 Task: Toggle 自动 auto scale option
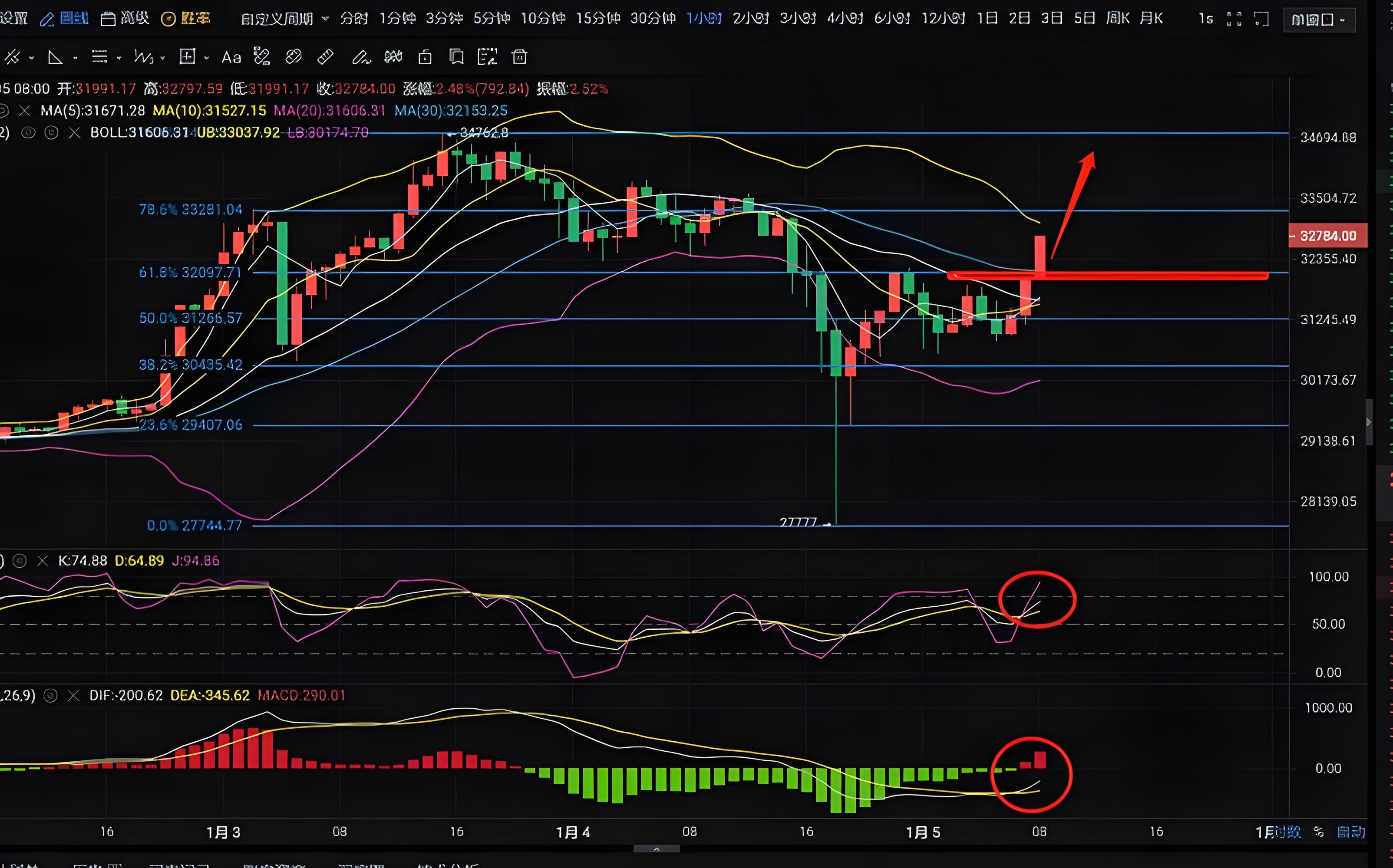pos(1351,832)
